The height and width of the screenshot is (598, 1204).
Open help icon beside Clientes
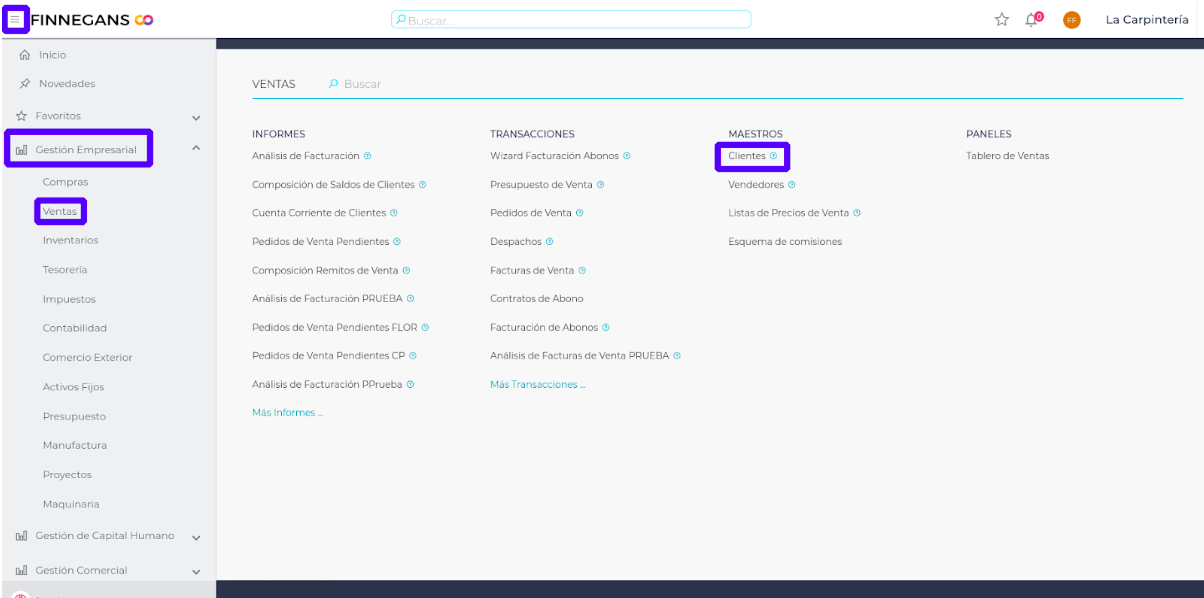[x=773, y=156]
